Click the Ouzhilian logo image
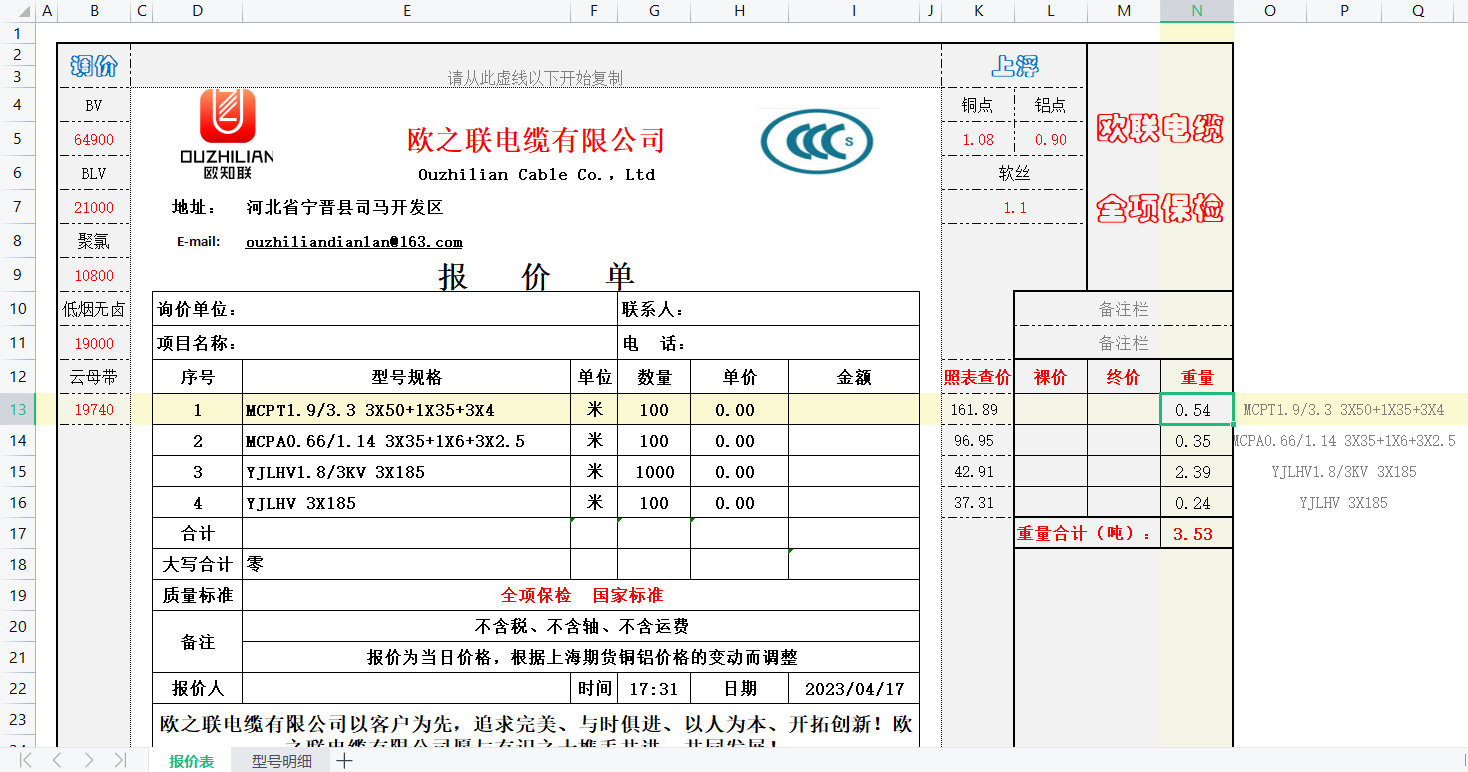This screenshot has height=772, width=1468. (x=227, y=133)
